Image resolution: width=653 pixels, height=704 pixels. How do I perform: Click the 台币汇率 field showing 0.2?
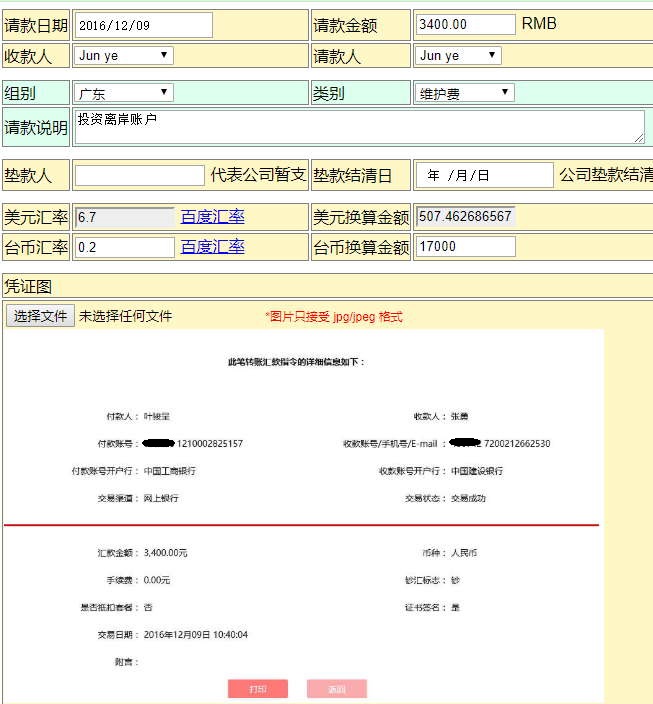(x=125, y=247)
